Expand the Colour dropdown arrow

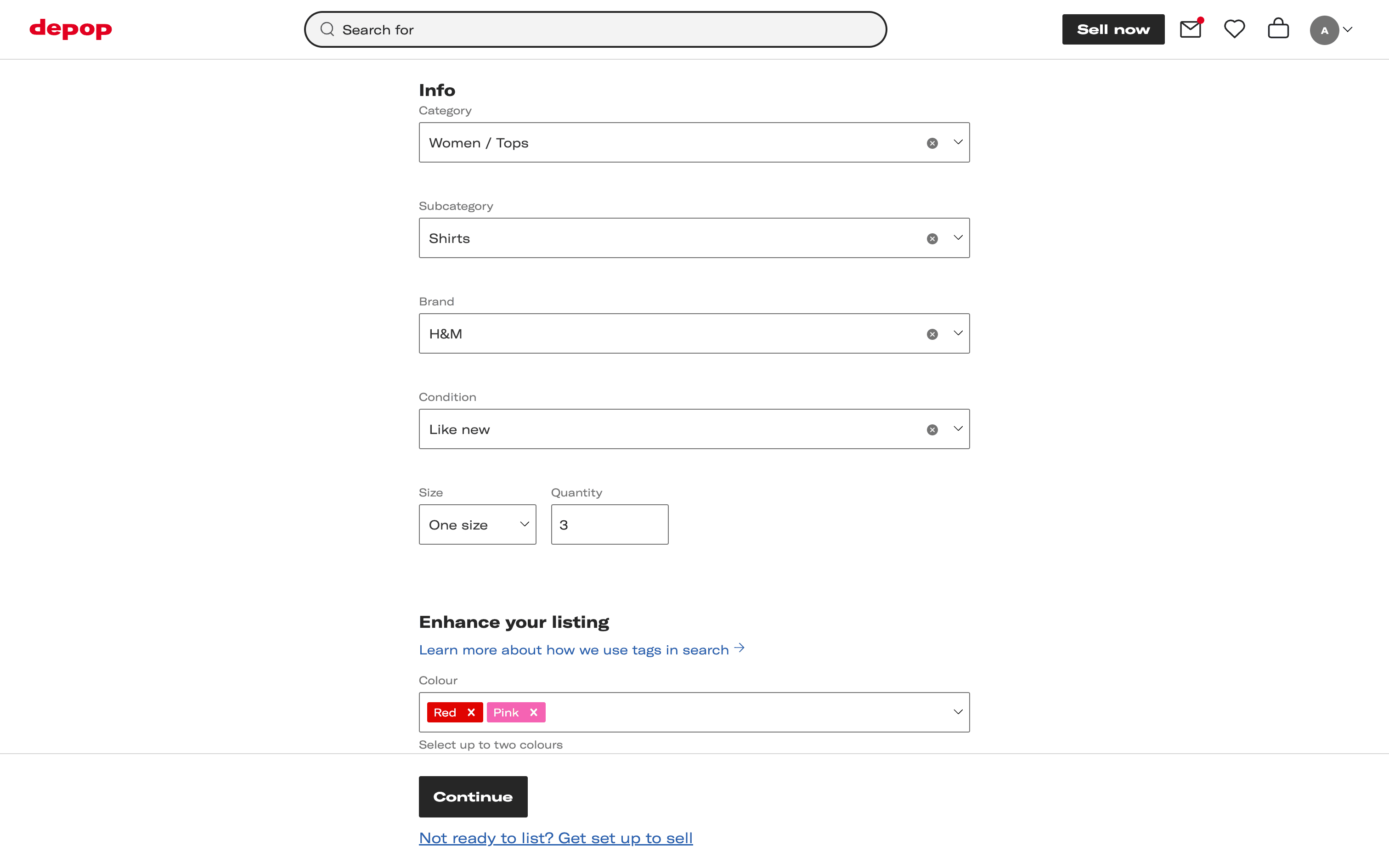[x=958, y=712]
